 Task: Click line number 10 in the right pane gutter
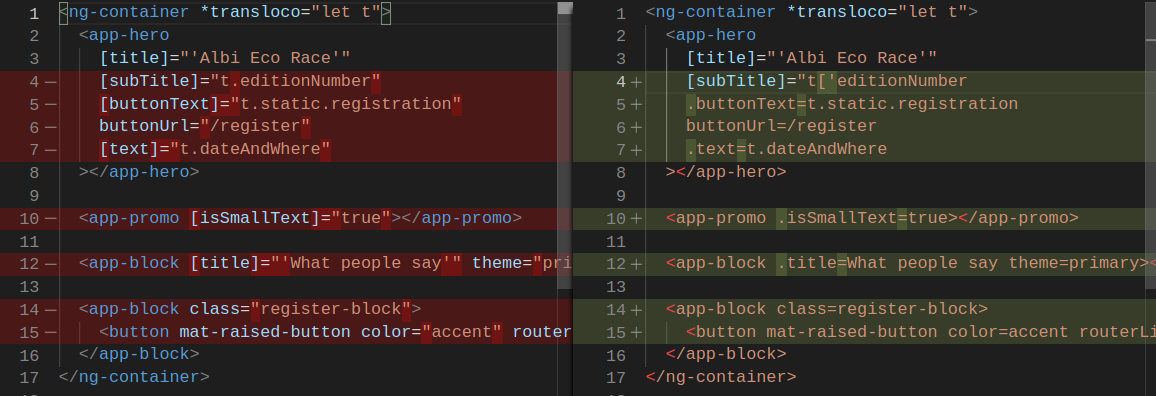point(616,218)
